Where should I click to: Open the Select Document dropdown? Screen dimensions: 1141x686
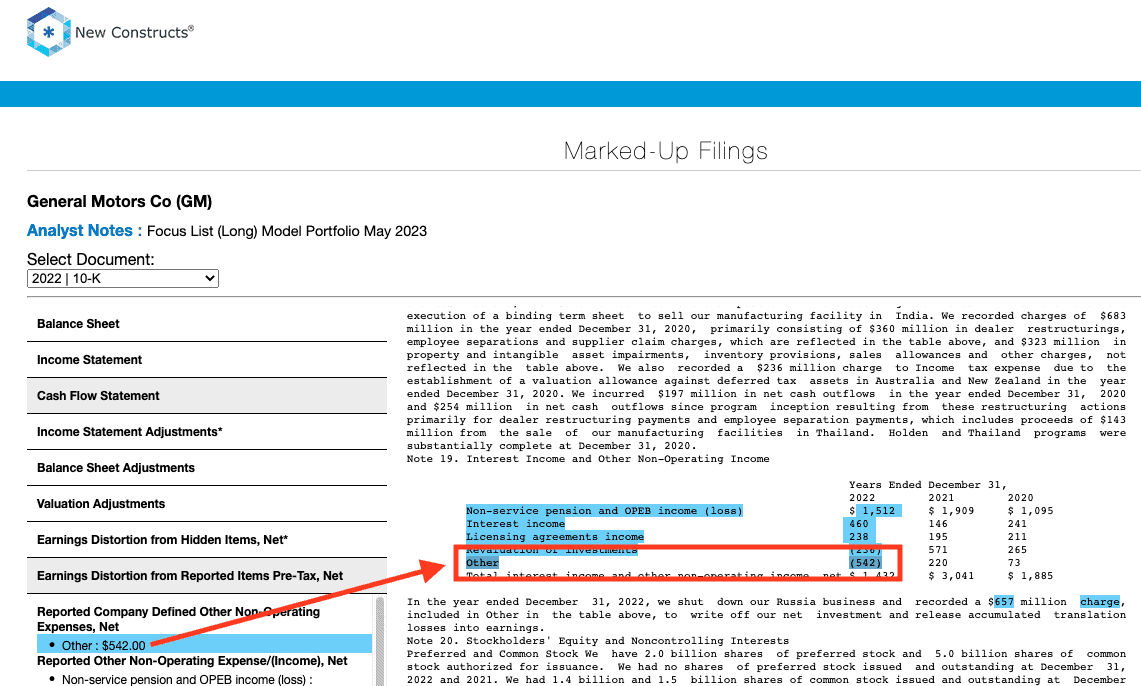(x=123, y=279)
